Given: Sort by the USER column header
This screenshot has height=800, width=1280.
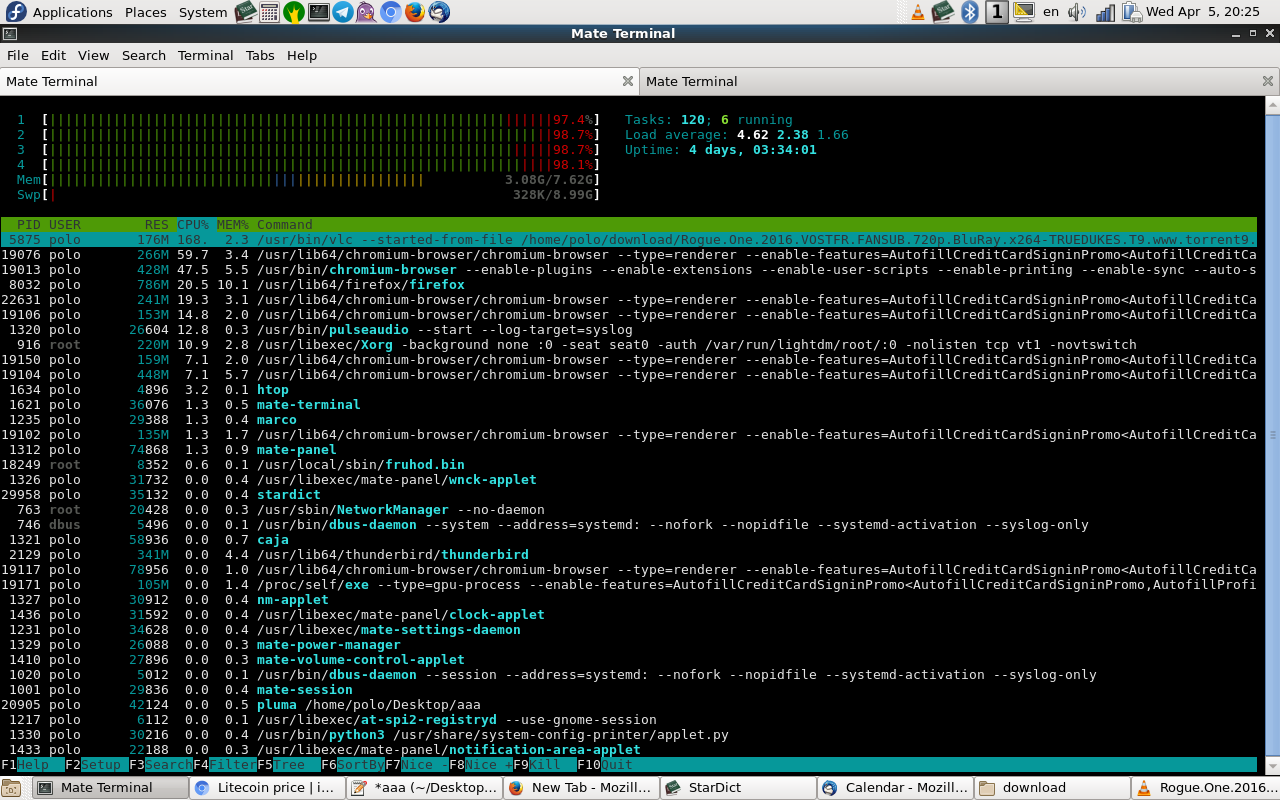Looking at the screenshot, I should 65,225.
